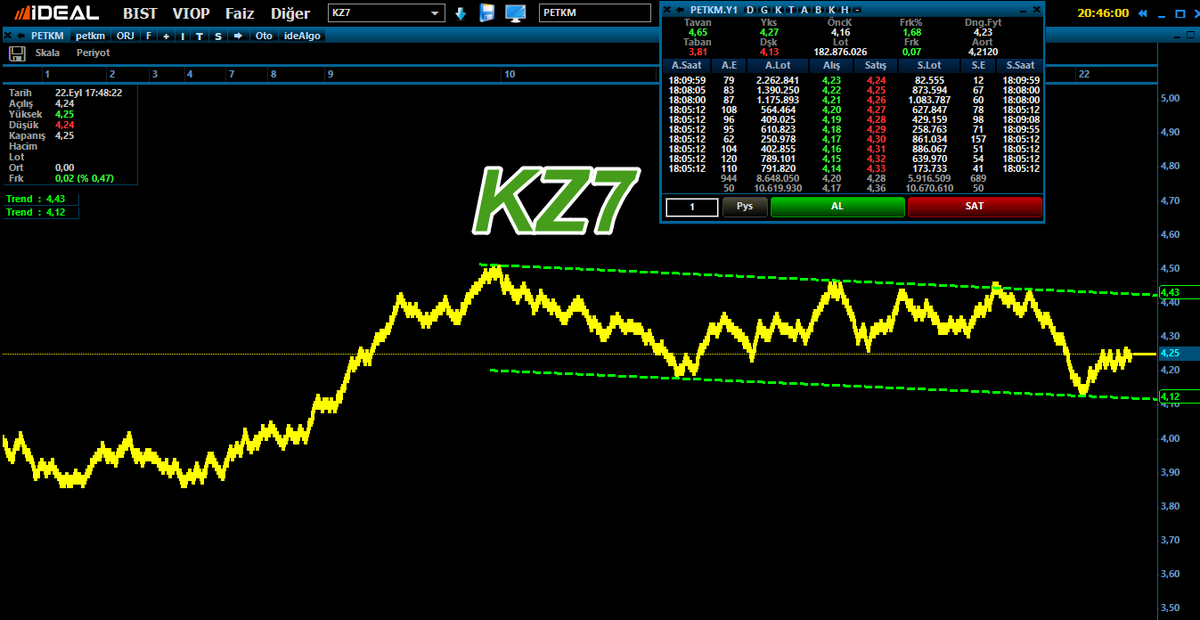
Task: Click the 20:46:00 clock
Action: (1104, 13)
